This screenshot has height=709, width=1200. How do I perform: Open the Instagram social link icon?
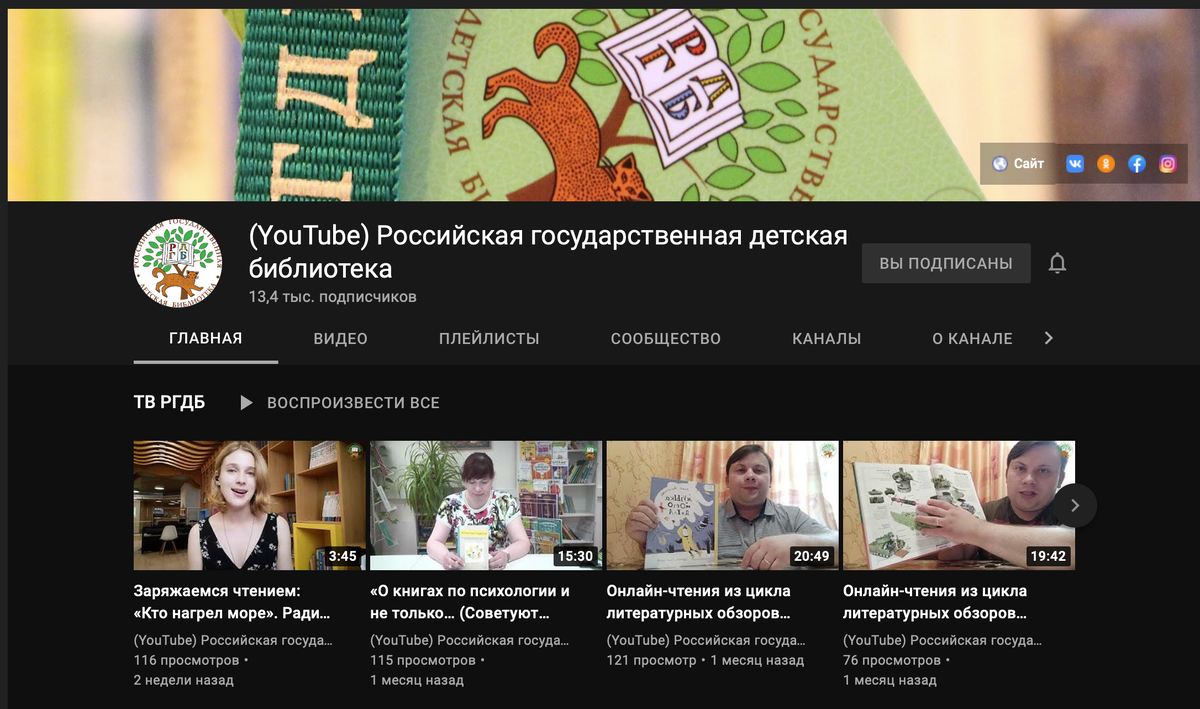click(x=1168, y=164)
